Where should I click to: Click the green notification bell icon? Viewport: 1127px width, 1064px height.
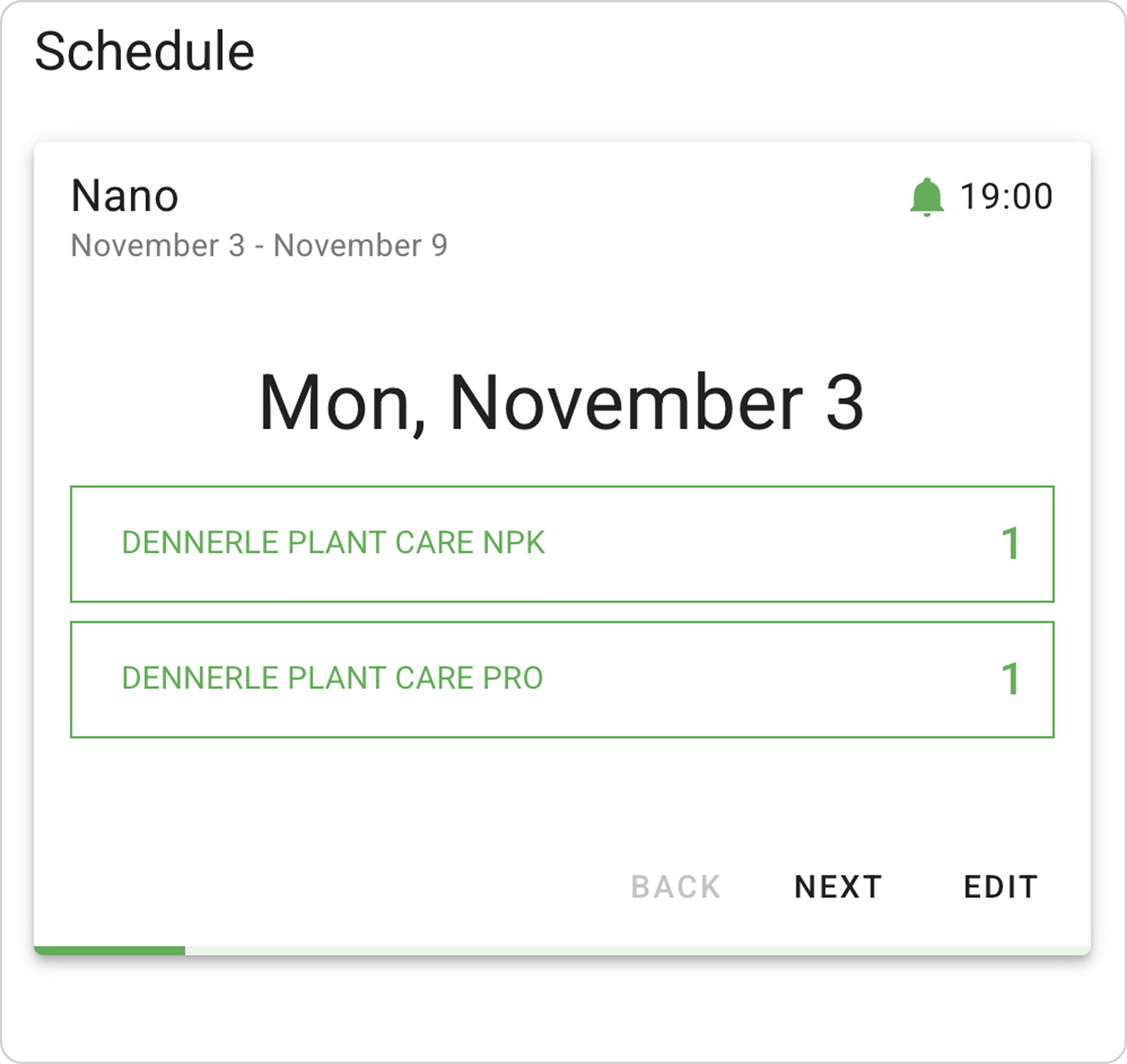[x=926, y=197]
